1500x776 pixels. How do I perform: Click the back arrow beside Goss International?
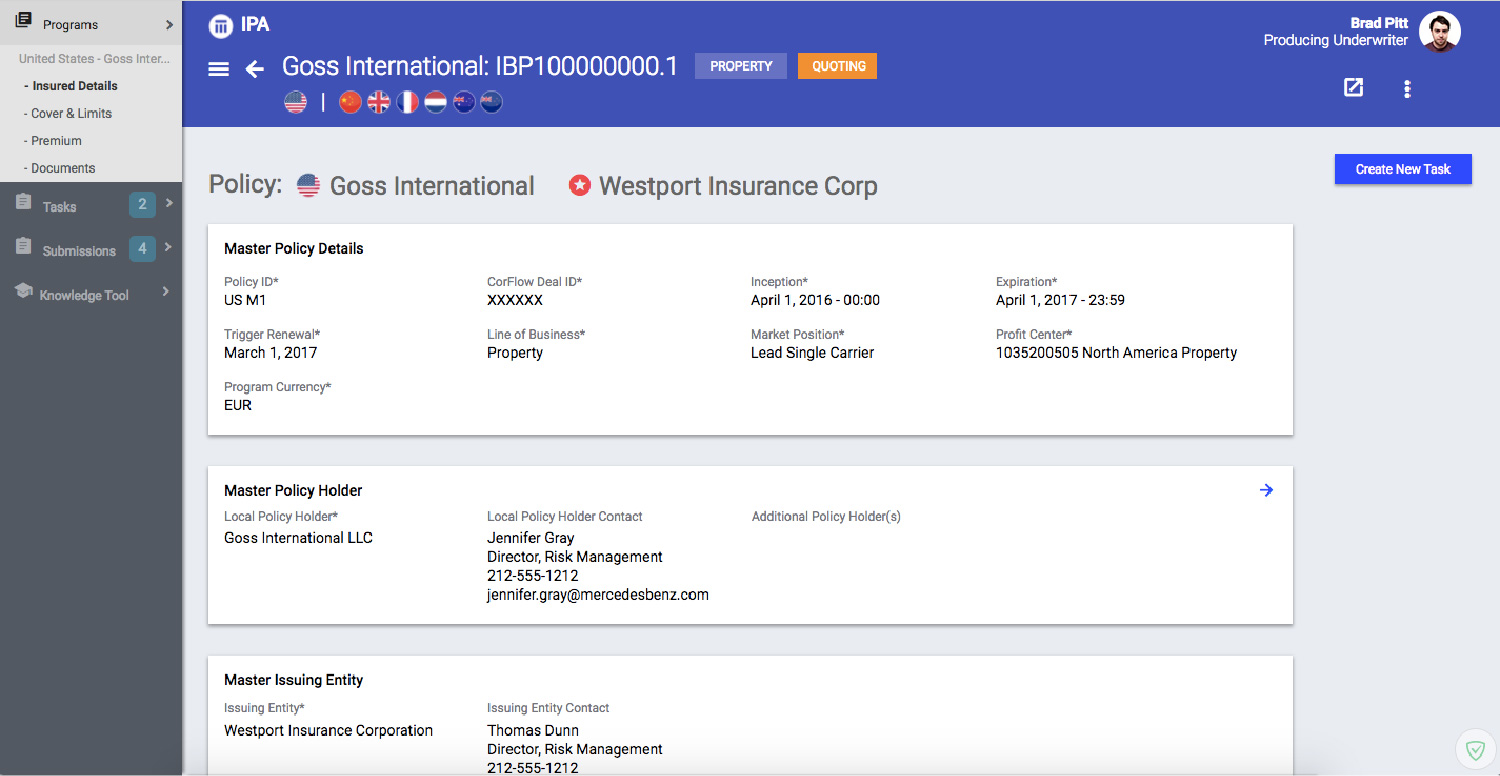pyautogui.click(x=255, y=69)
